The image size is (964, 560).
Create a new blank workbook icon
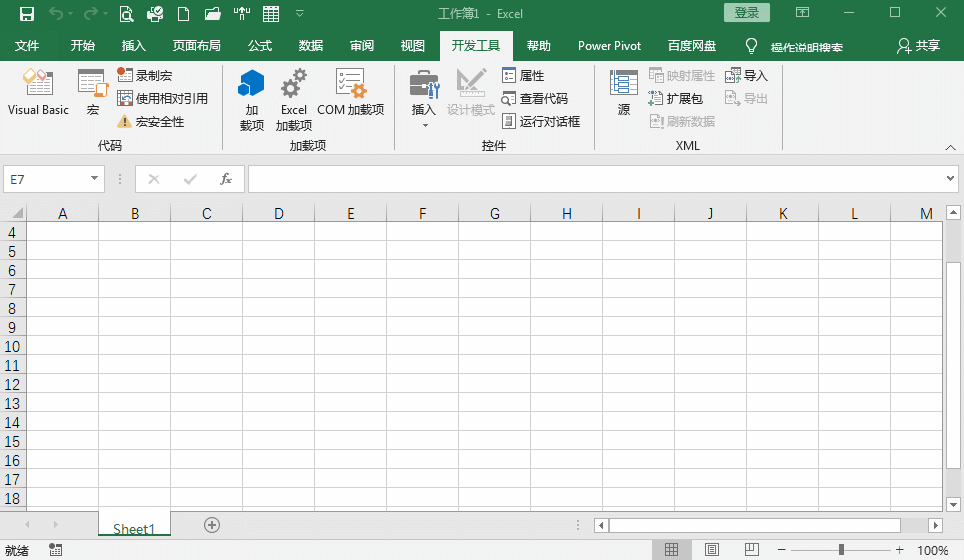pyautogui.click(x=183, y=14)
